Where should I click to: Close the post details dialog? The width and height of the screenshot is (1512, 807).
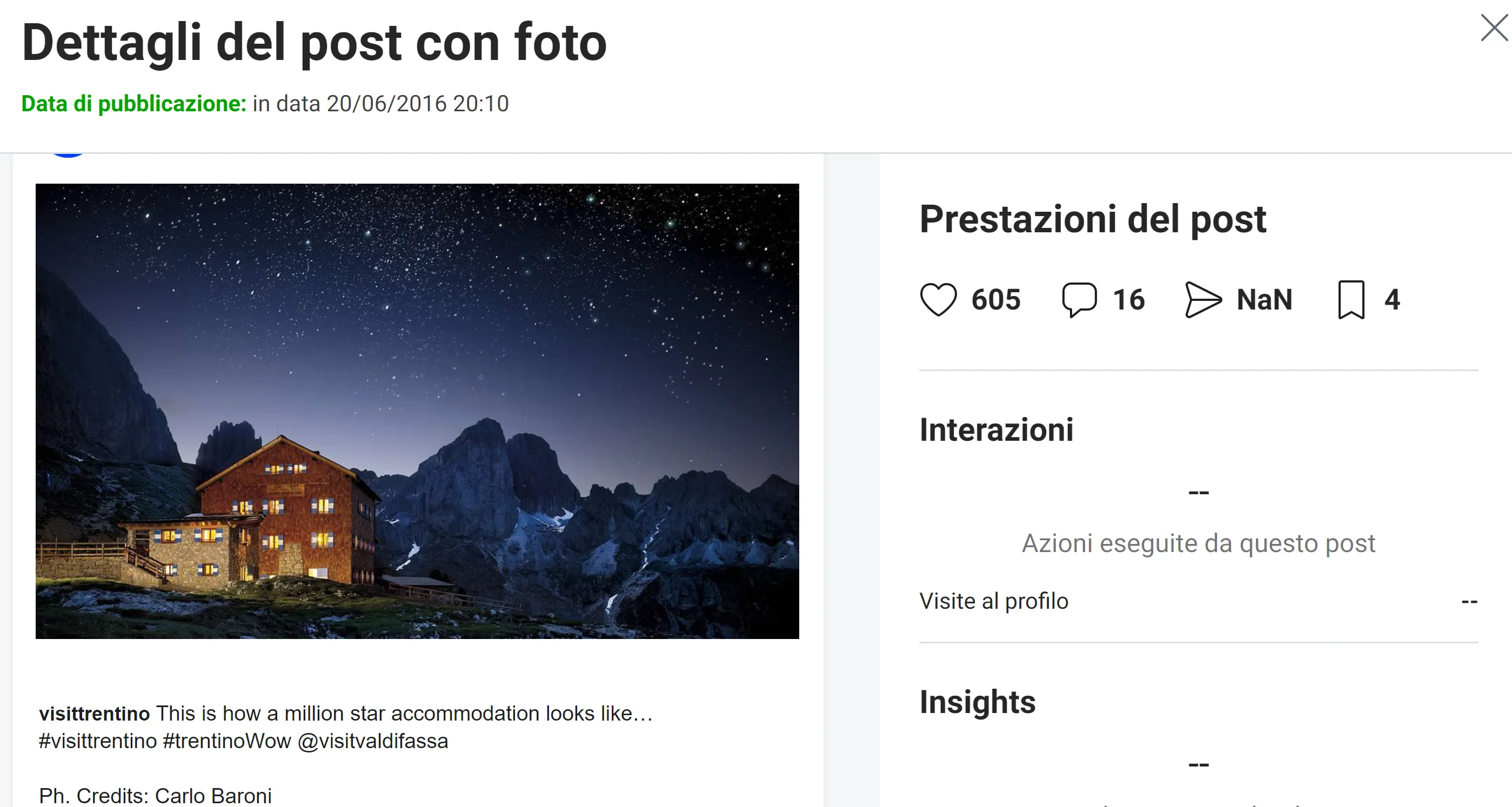pos(1494,28)
